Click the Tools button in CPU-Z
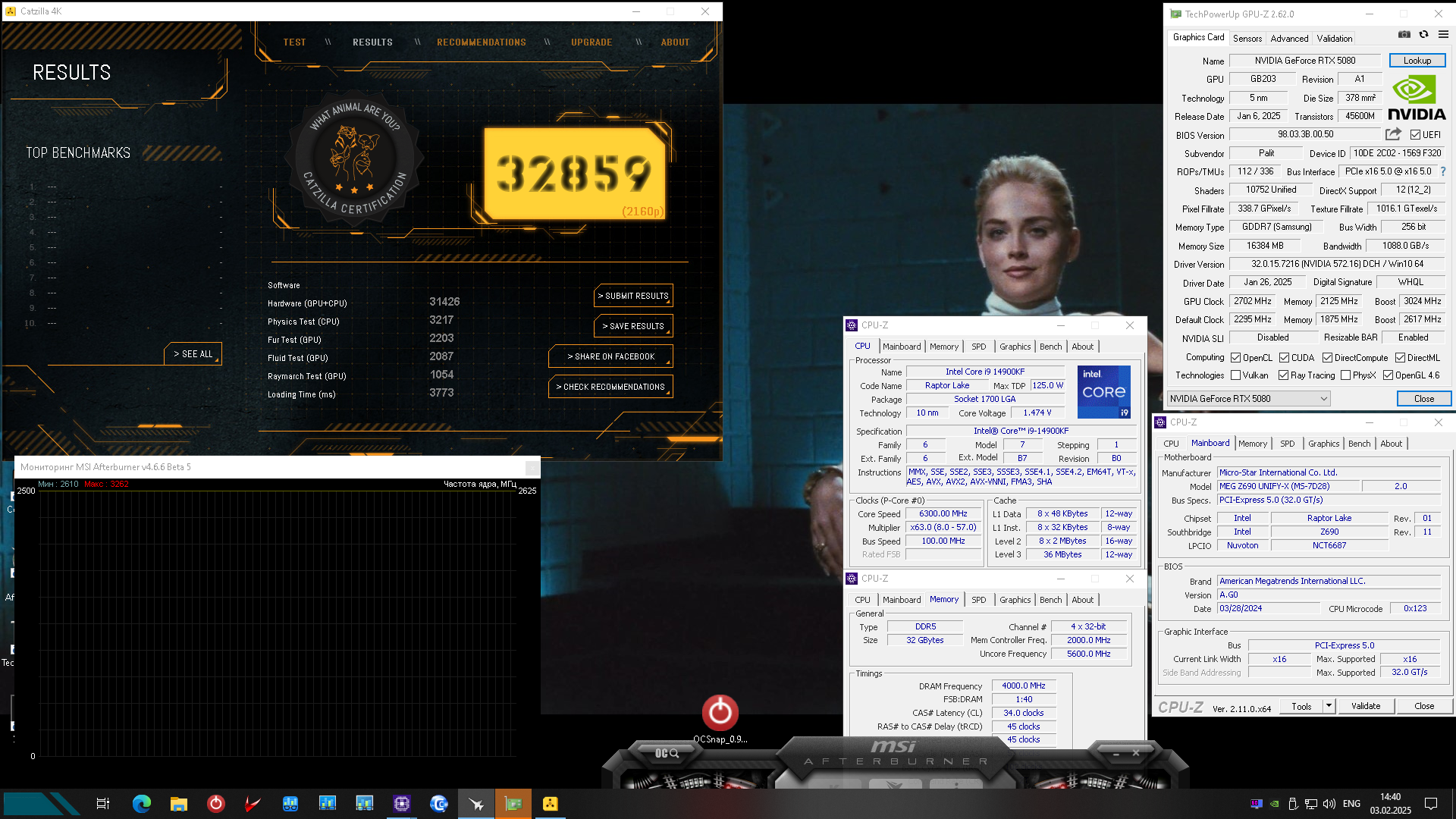 coord(1301,706)
